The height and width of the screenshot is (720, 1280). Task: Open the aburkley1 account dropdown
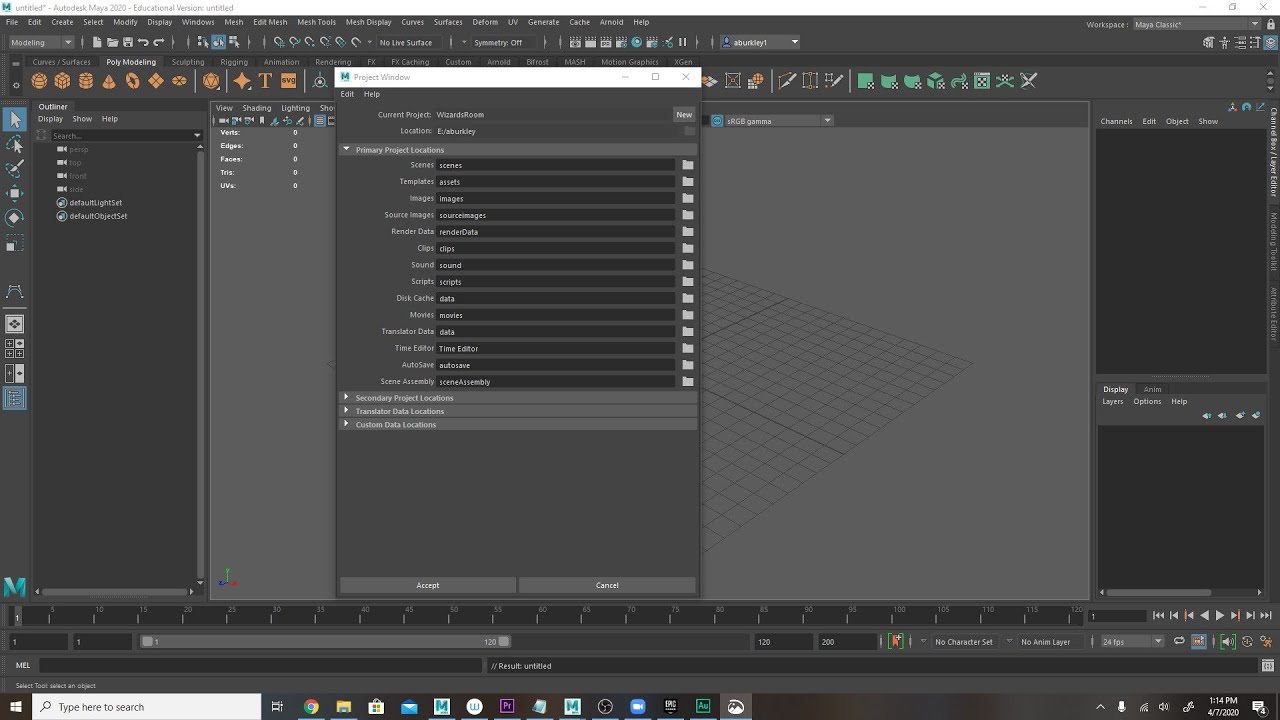[760, 42]
